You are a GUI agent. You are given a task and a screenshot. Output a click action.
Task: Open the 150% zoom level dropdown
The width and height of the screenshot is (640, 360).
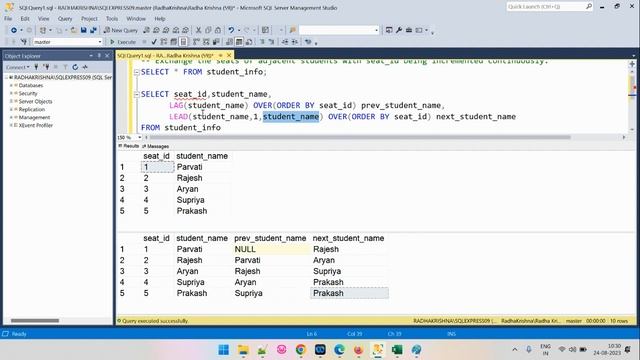[140, 138]
